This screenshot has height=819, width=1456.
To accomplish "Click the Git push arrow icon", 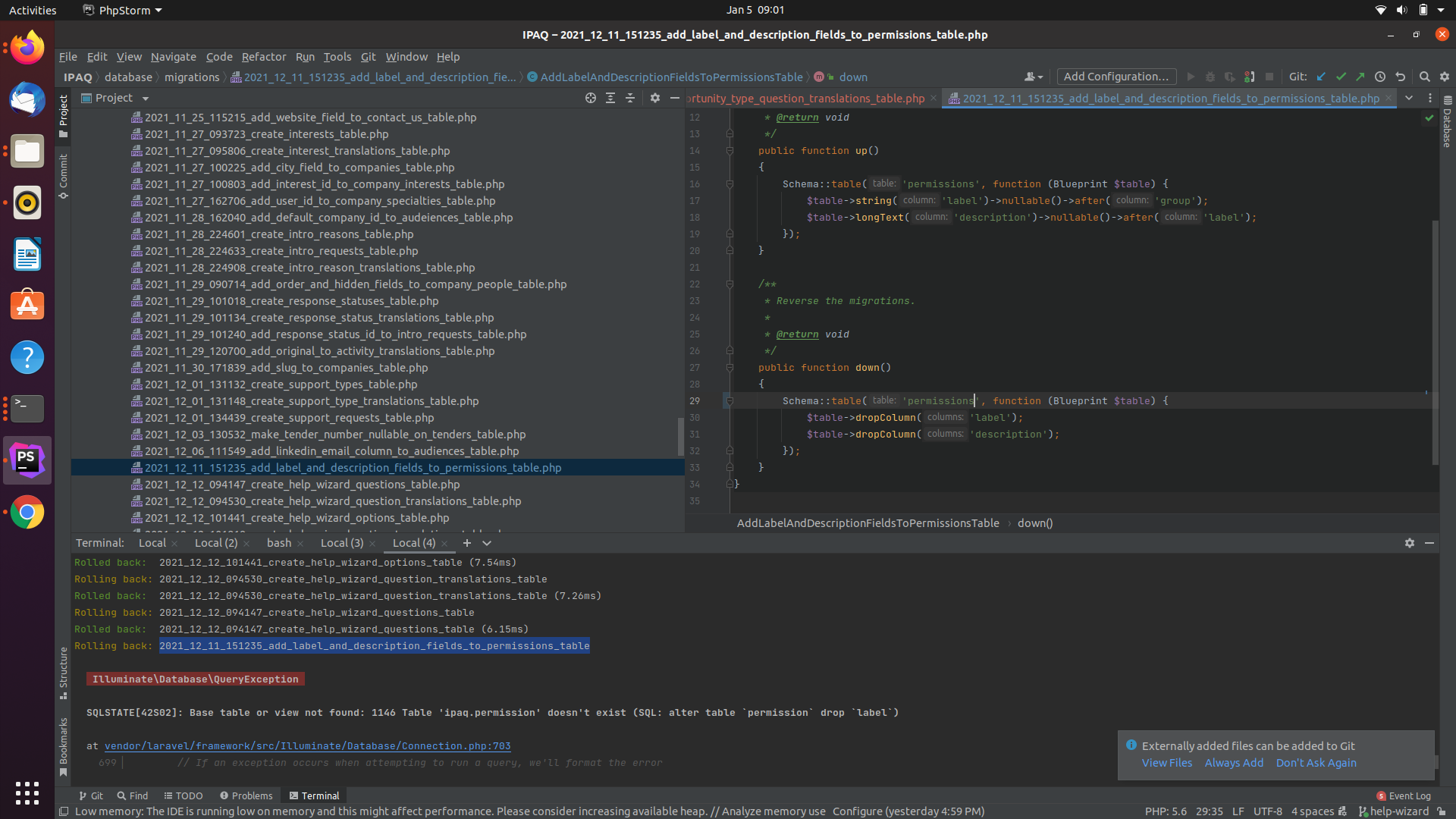I will pyautogui.click(x=1360, y=77).
